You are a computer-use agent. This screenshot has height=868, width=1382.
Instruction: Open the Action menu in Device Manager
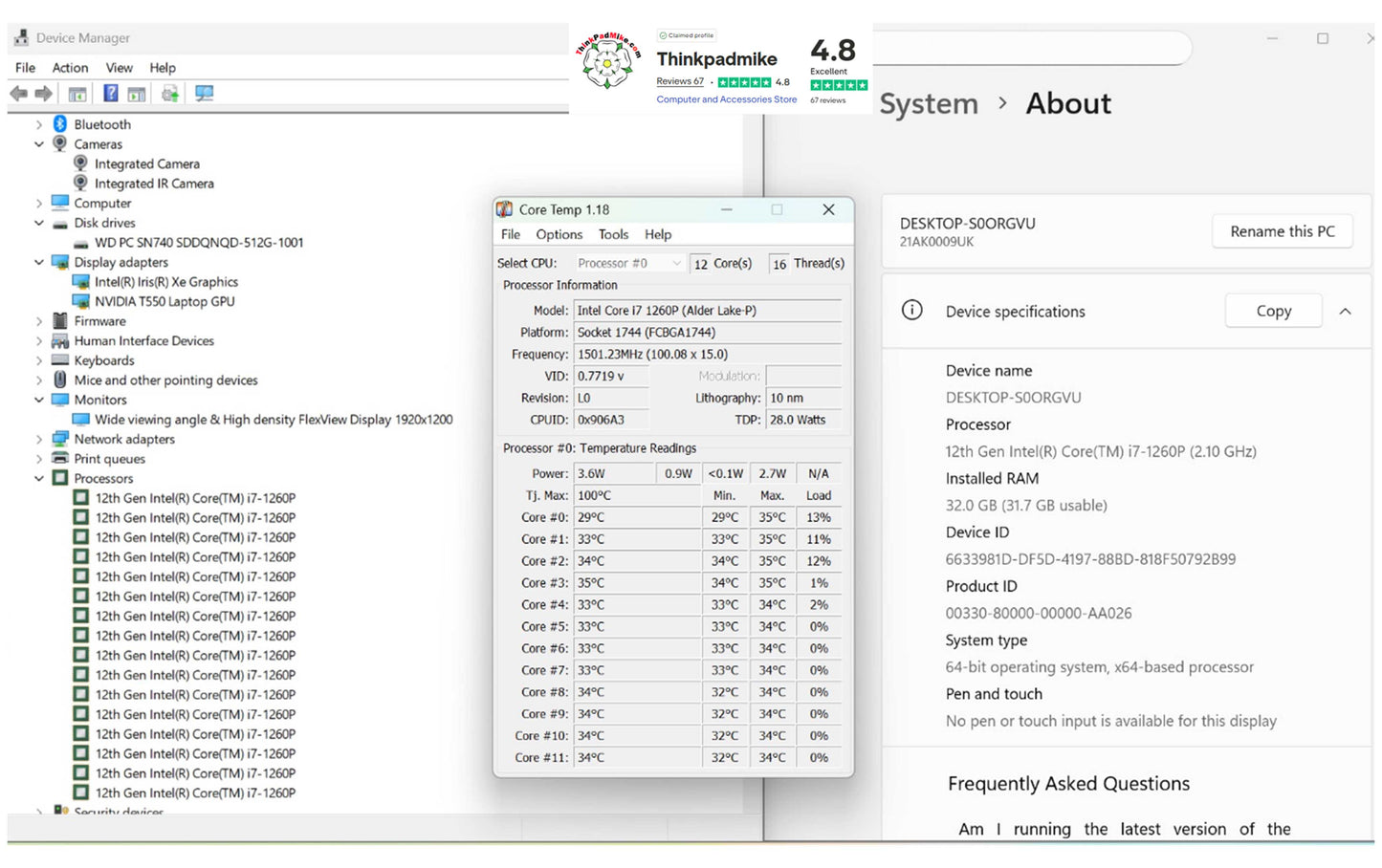point(70,68)
